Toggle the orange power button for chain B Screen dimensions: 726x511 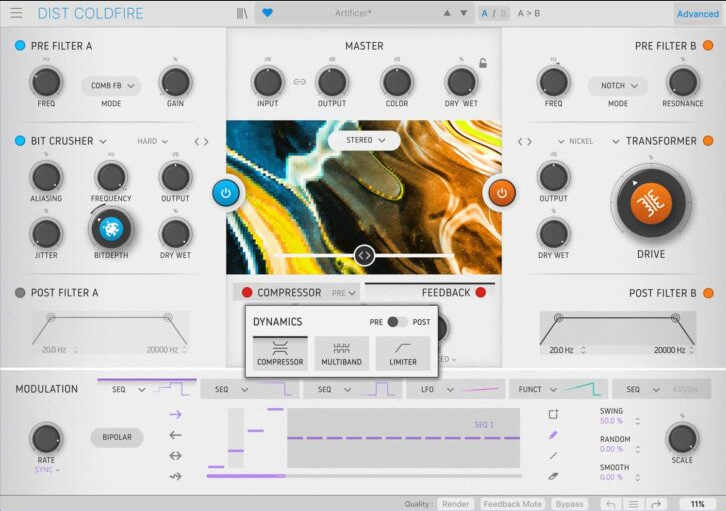501,192
